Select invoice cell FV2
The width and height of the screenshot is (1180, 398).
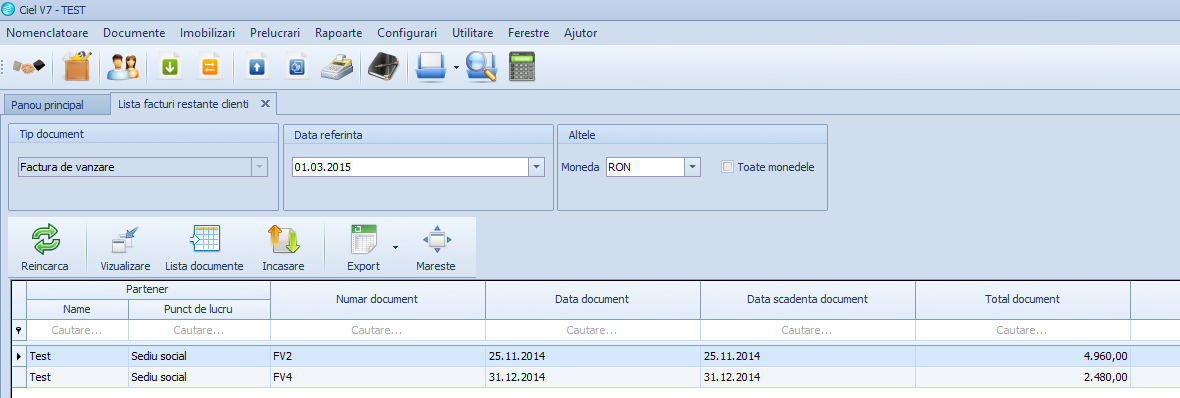(x=377, y=356)
